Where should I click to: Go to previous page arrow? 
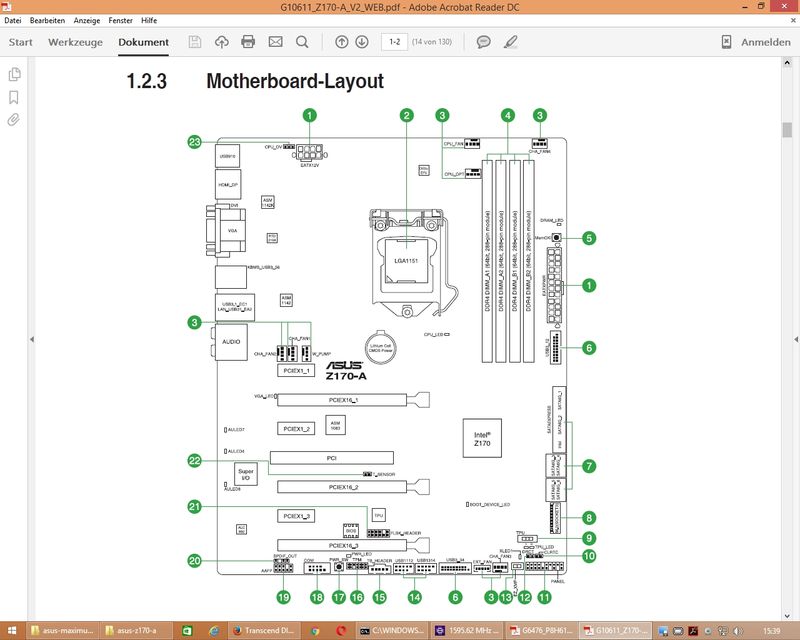coord(342,42)
